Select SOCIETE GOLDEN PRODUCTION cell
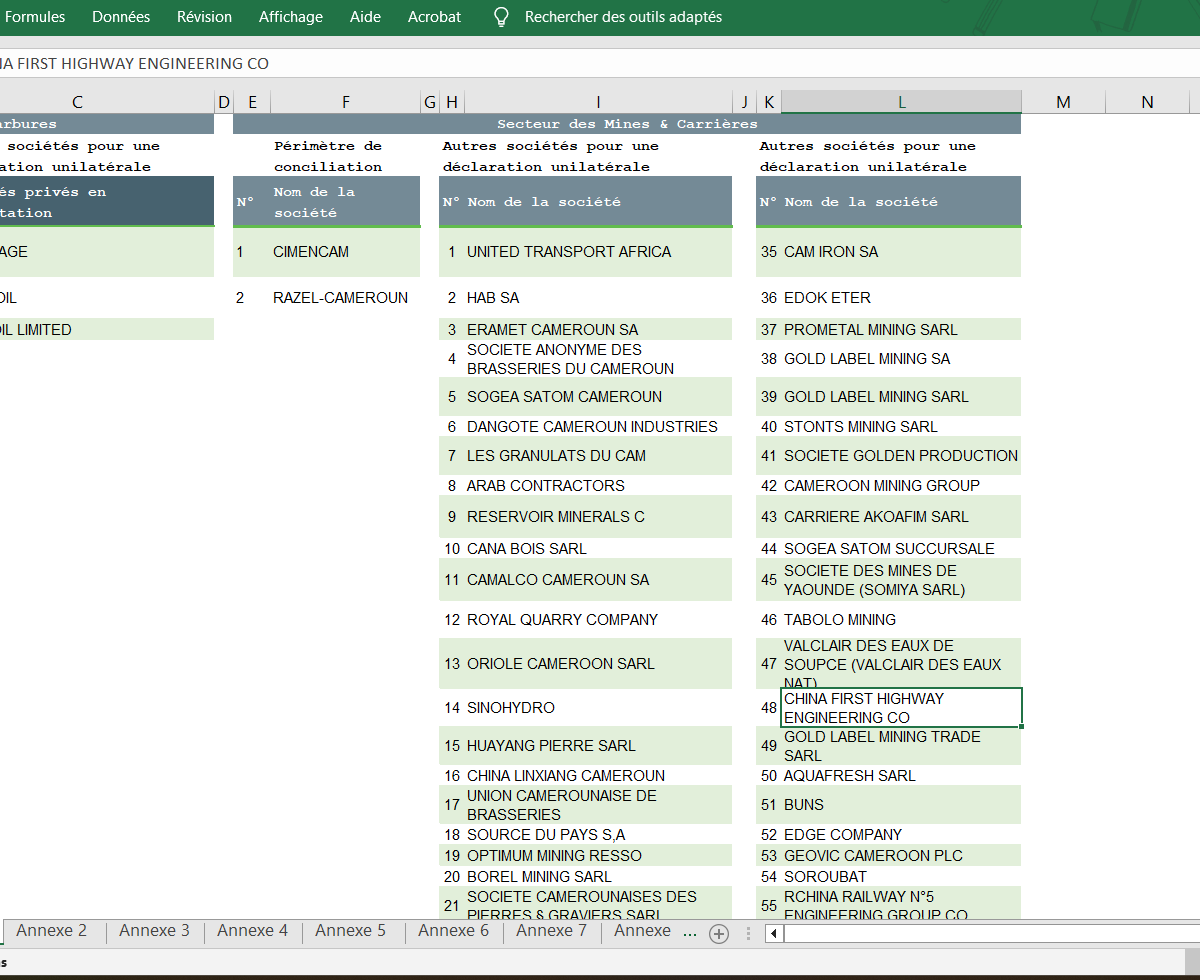This screenshot has width=1200, height=980. 901,456
